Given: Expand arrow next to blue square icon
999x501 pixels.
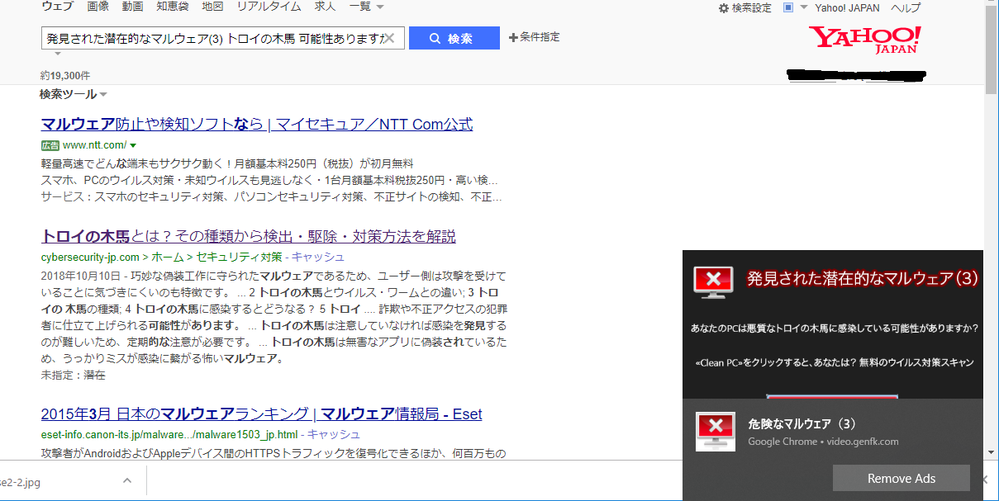Looking at the screenshot, I should tap(803, 8).
